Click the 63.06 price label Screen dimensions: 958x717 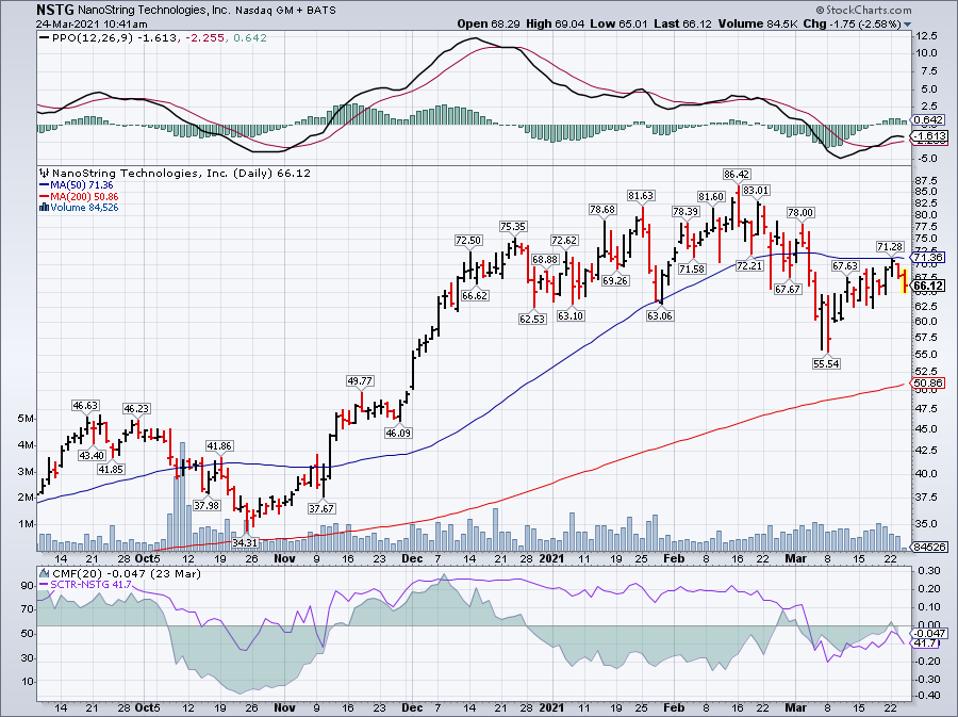[x=660, y=316]
